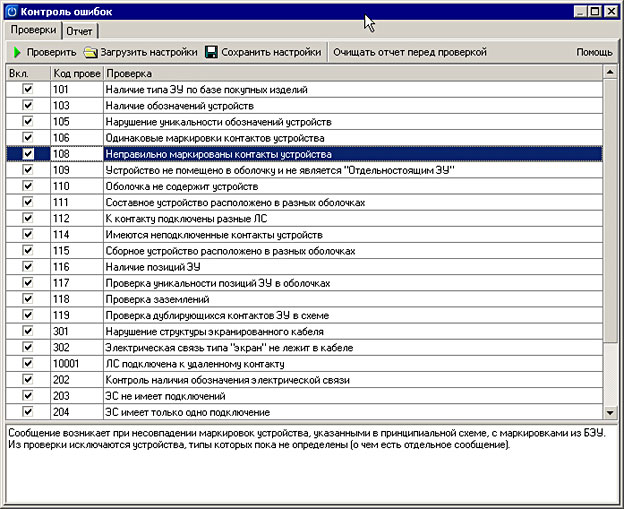Screen dimensions: 624x509
Task: Toggle checkbox of selected row 108
Action: 28,154
